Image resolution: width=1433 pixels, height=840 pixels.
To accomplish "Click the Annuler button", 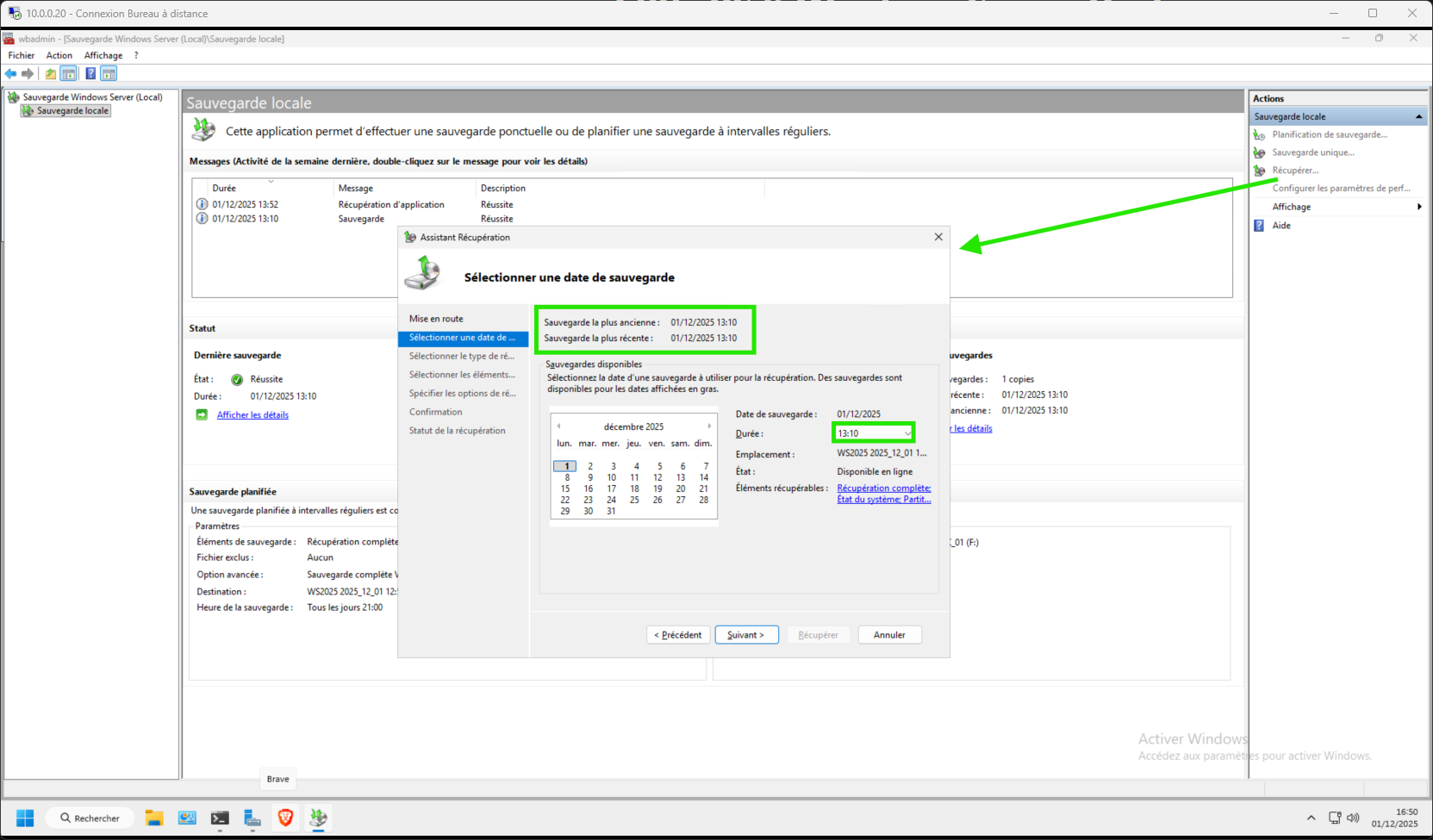I will (889, 635).
